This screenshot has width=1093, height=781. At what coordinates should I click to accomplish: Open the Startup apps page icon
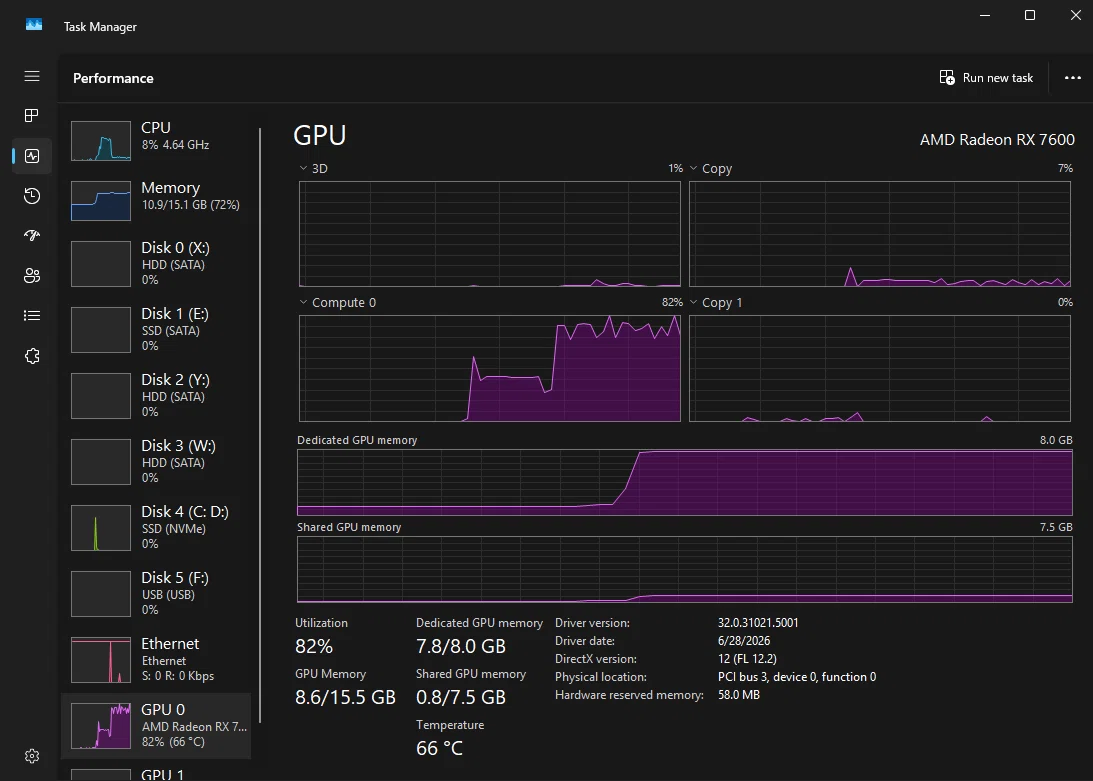[x=32, y=236]
